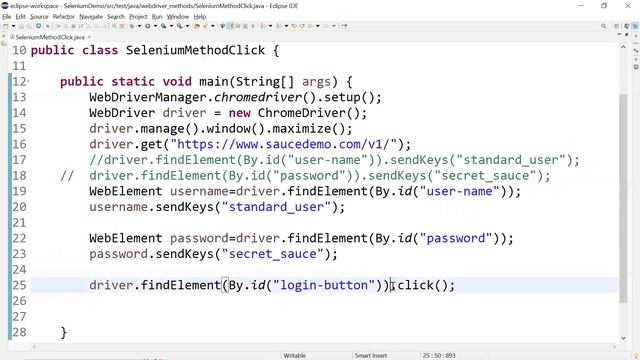Click "maximize" in line 15
The width and height of the screenshot is (640, 360).
[x=301, y=129]
